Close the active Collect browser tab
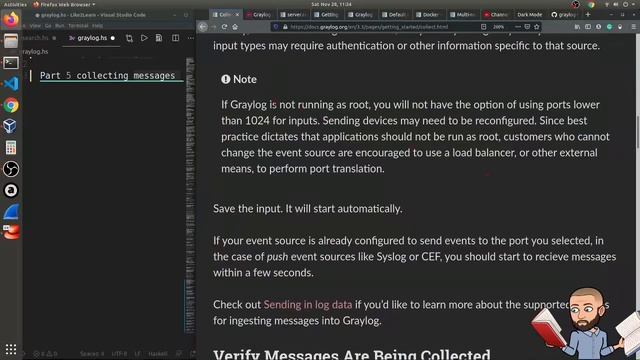The width and height of the screenshot is (640, 360). [237, 15]
